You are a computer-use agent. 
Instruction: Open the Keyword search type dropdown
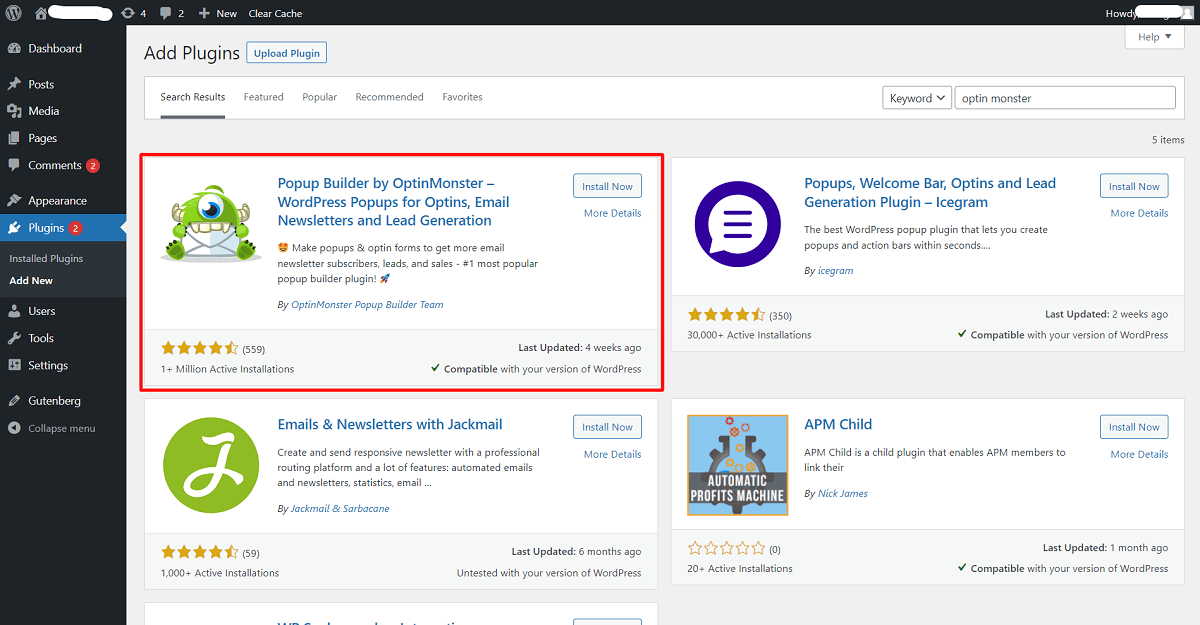coord(916,98)
